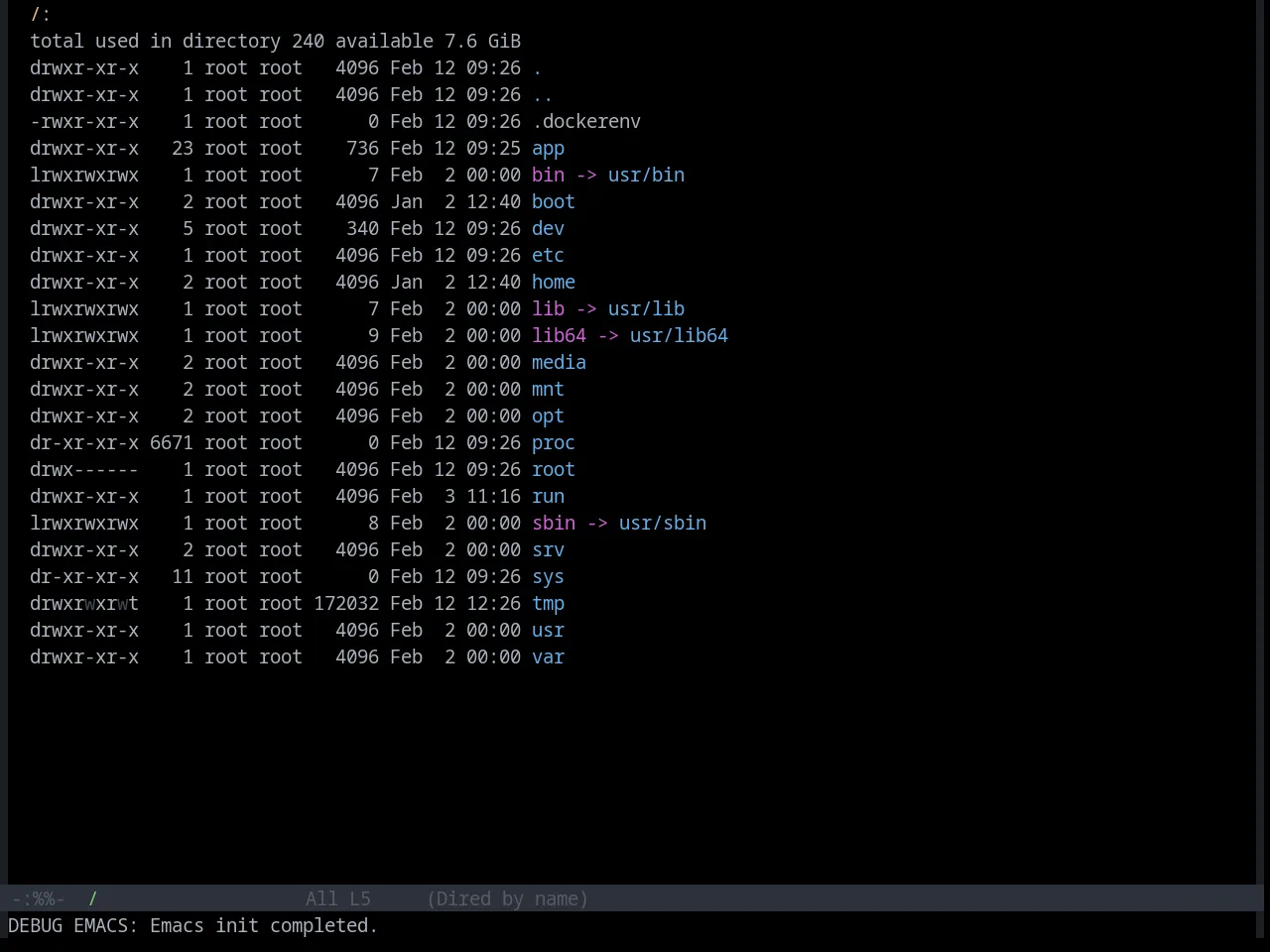Screen dimensions: 1270x952
Task: Open the usr directory entry
Action: point(548,630)
